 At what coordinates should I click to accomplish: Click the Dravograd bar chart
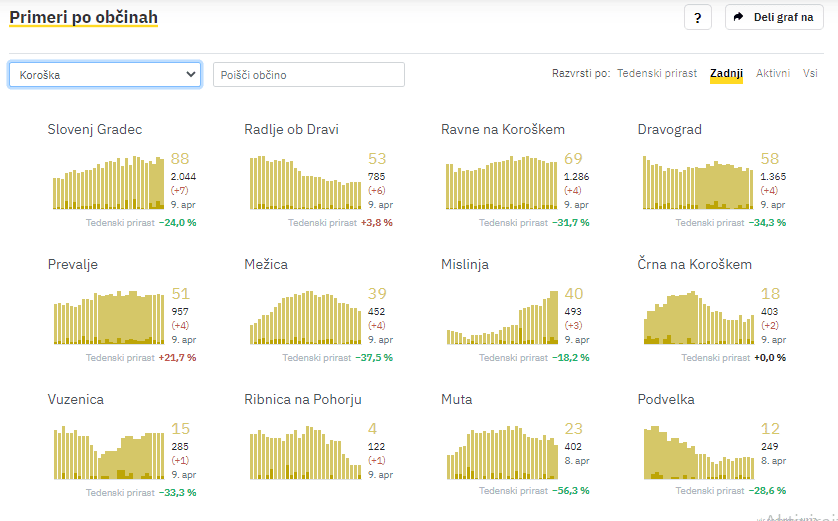click(x=698, y=182)
